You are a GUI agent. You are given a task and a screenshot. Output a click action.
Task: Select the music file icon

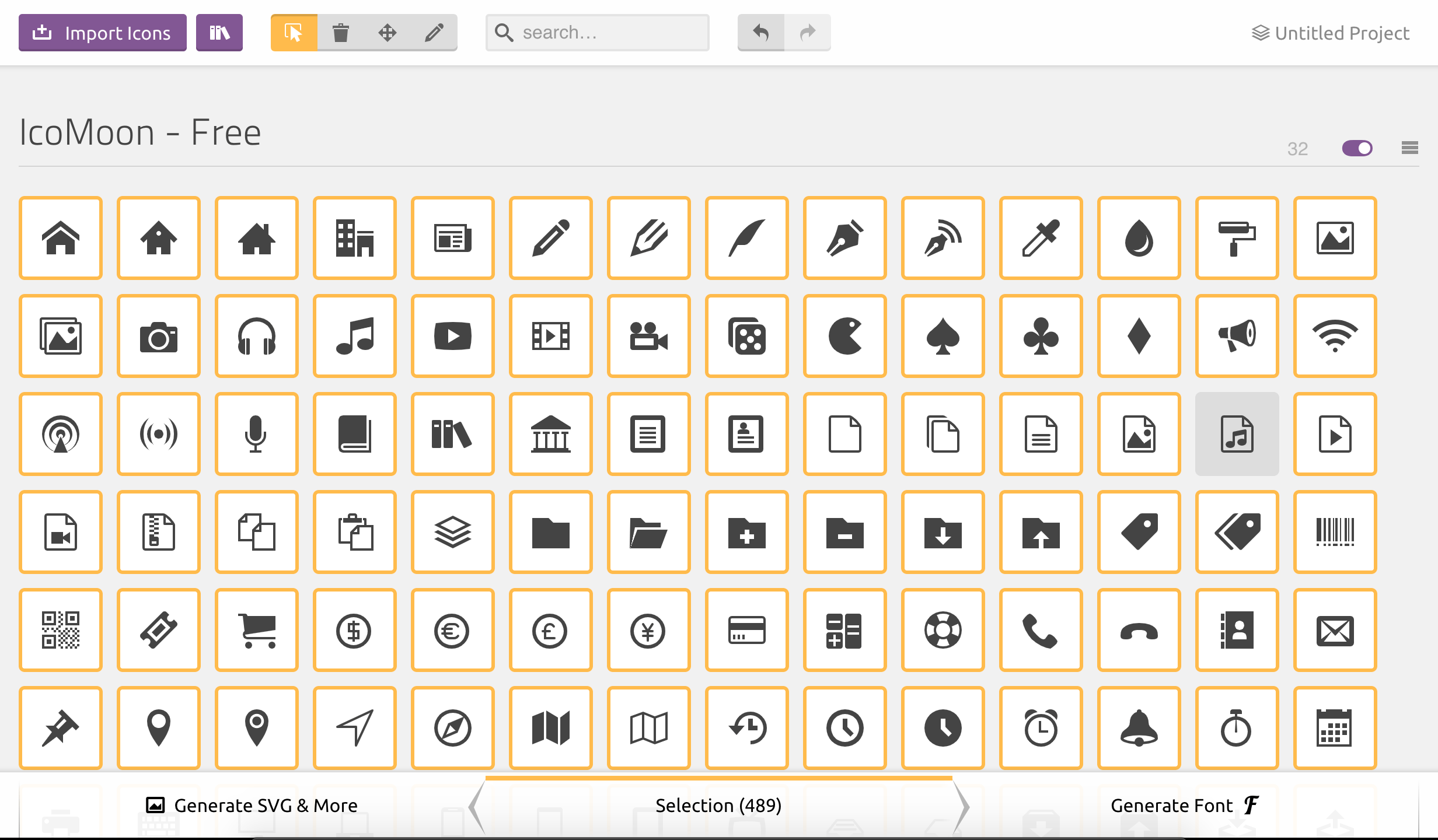click(1237, 434)
